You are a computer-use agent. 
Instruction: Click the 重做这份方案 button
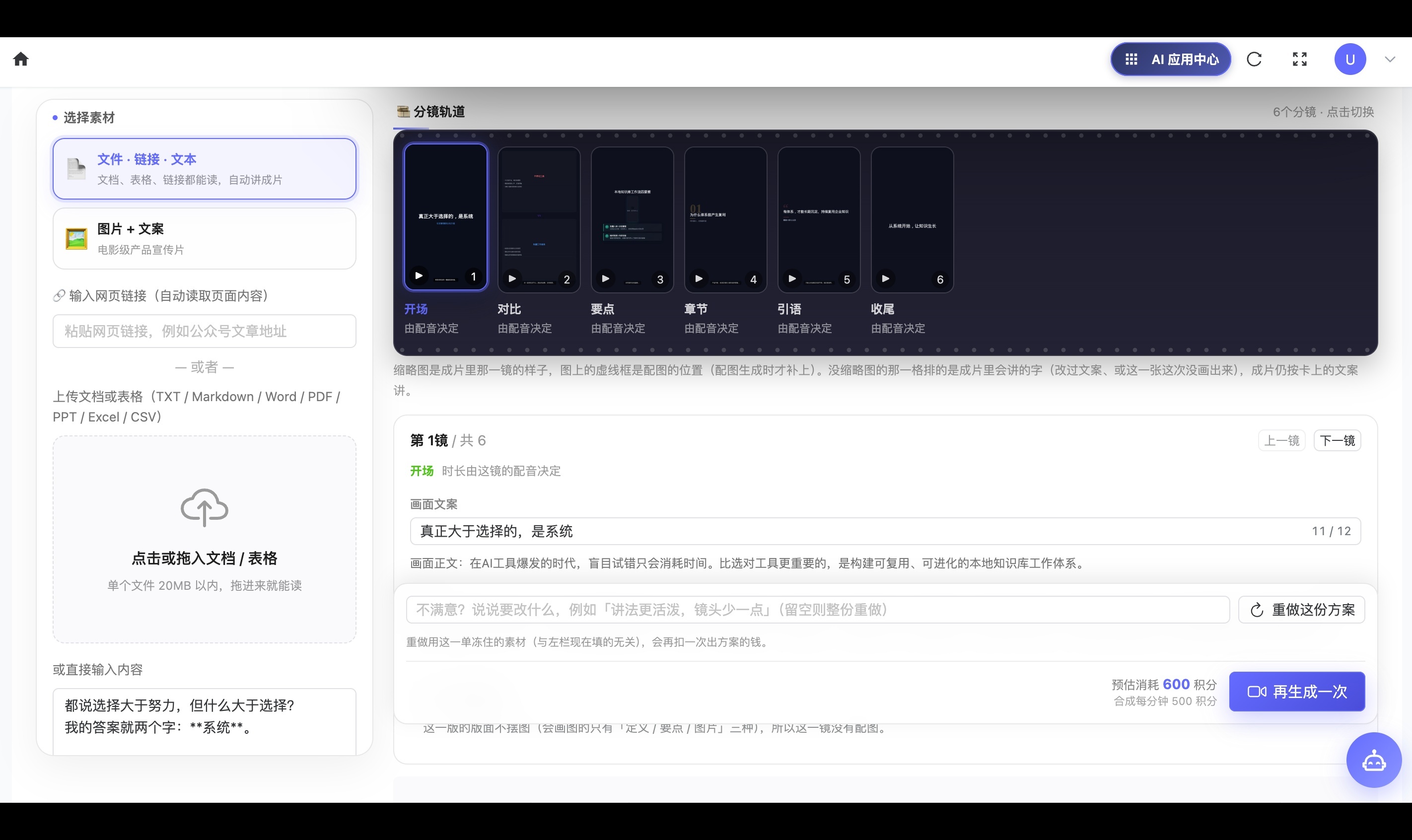point(1302,610)
